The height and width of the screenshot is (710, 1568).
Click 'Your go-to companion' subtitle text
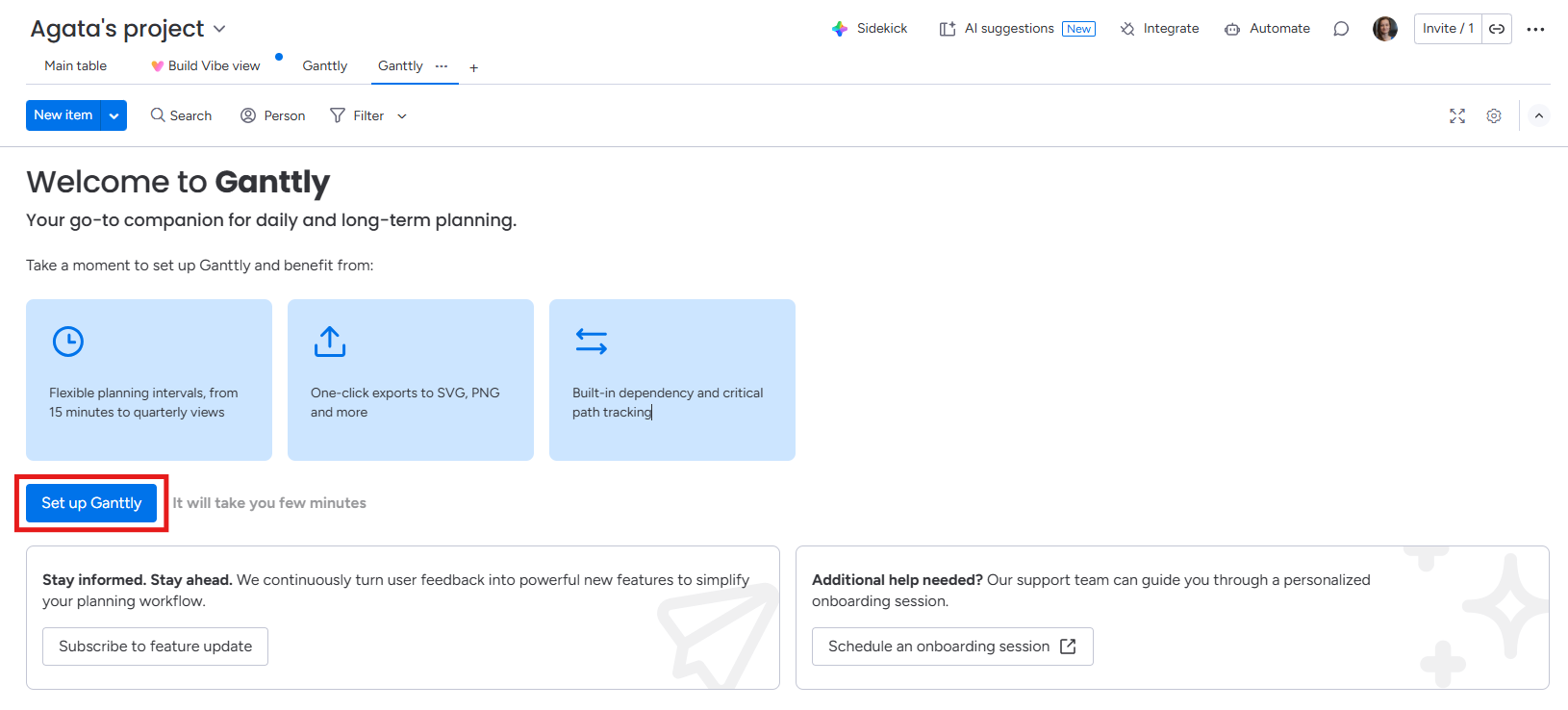271,220
